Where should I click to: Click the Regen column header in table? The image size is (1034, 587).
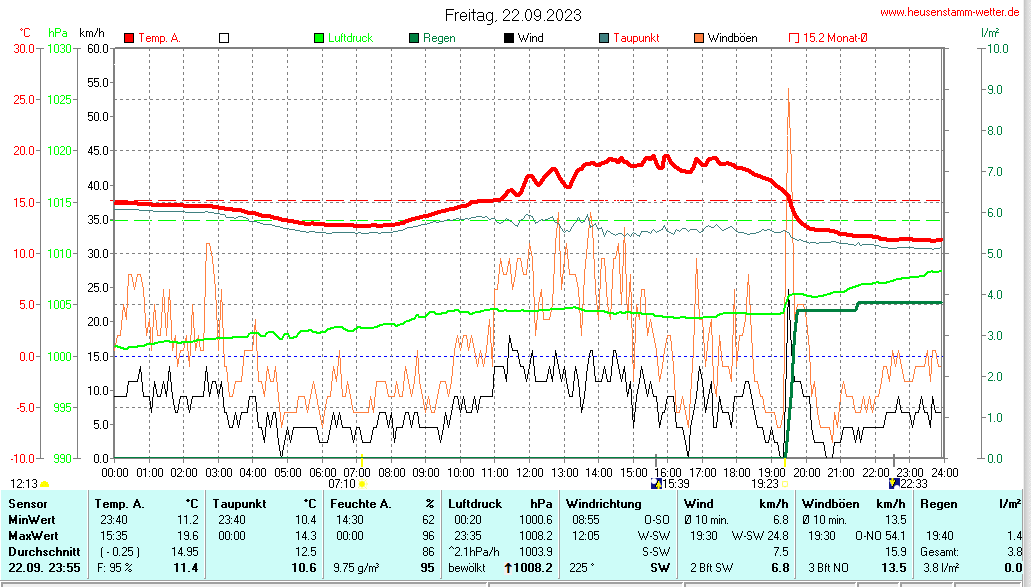point(940,503)
